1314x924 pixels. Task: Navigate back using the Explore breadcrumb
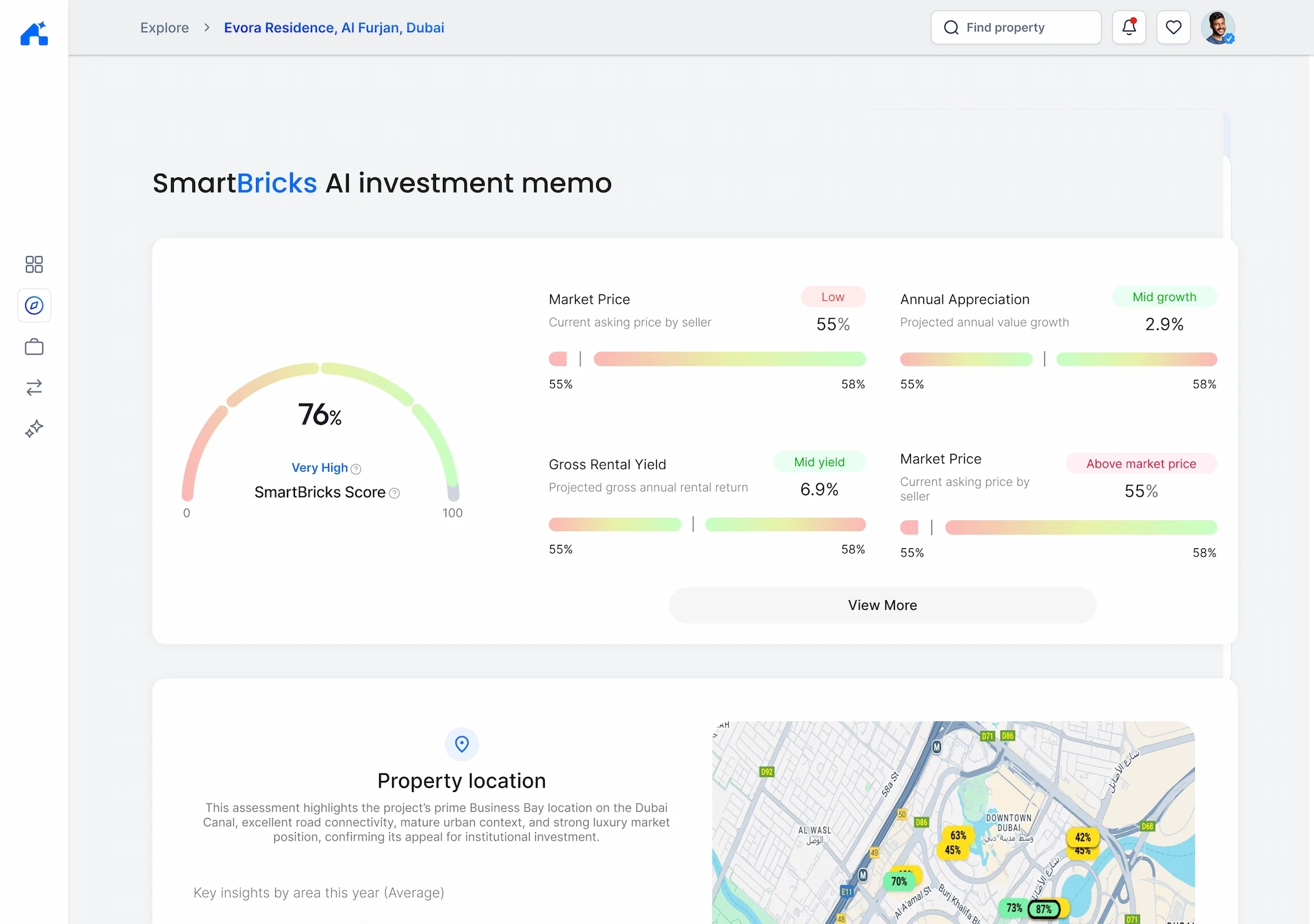[x=164, y=27]
